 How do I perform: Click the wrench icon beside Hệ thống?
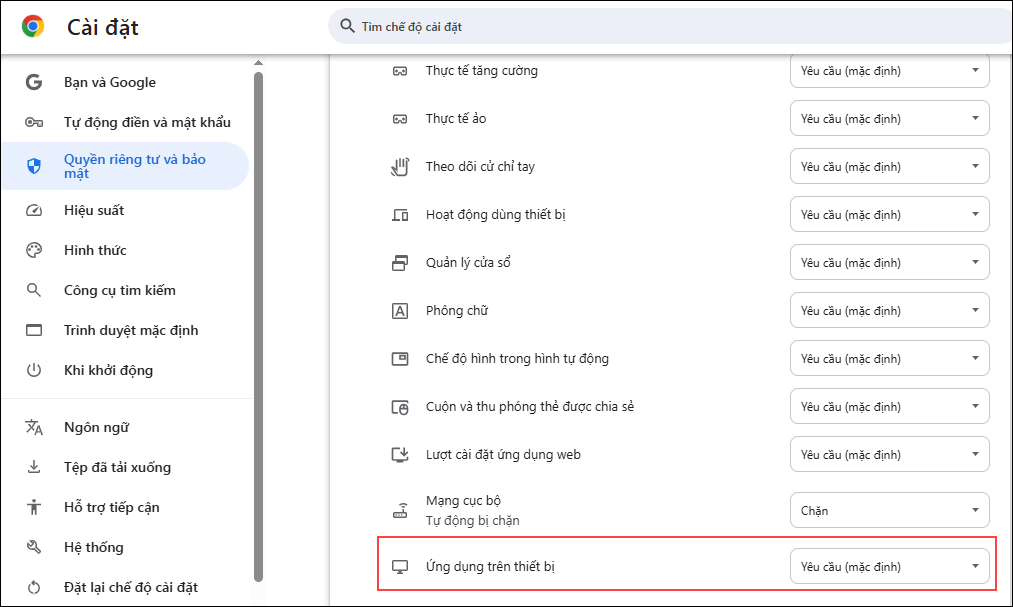(34, 547)
